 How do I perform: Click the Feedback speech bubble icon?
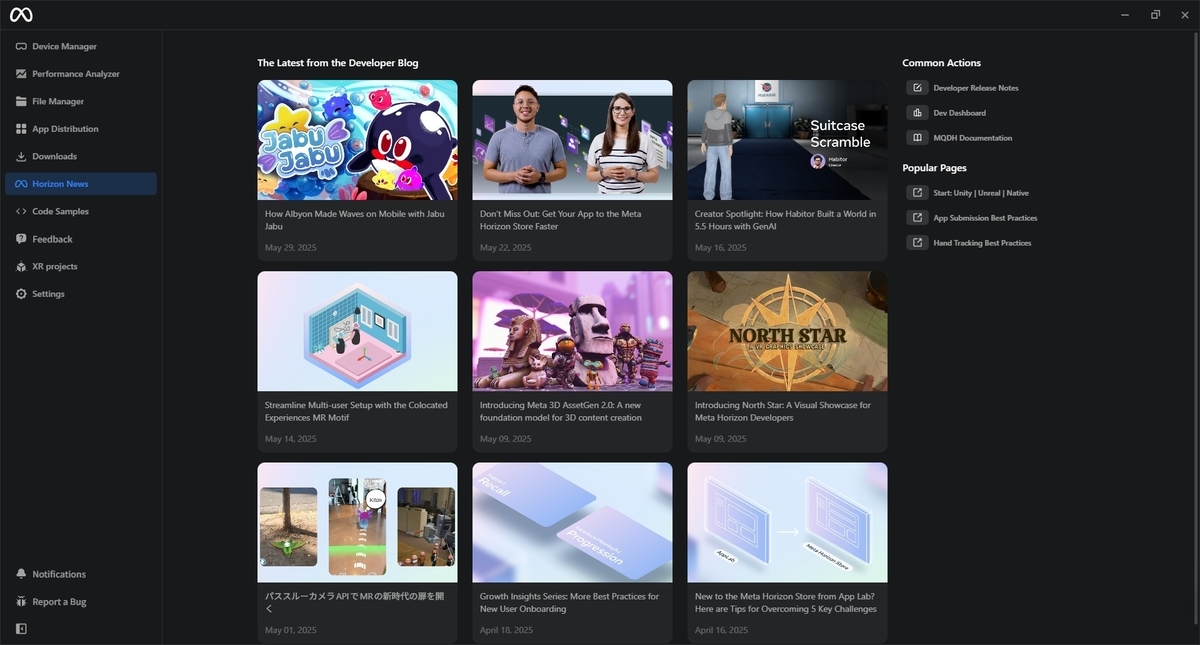pos(21,239)
